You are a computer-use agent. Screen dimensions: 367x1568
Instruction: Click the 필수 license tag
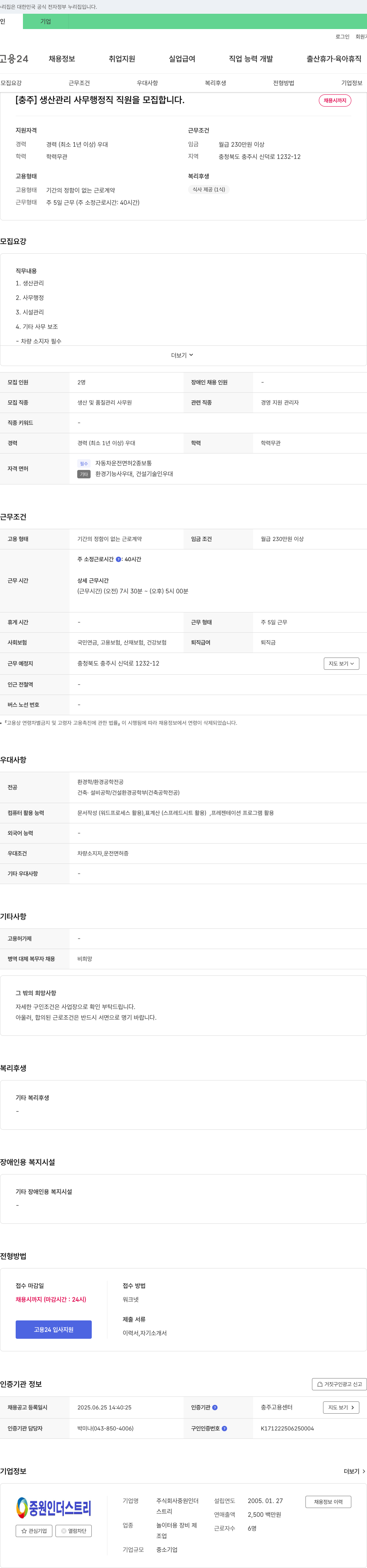(84, 464)
